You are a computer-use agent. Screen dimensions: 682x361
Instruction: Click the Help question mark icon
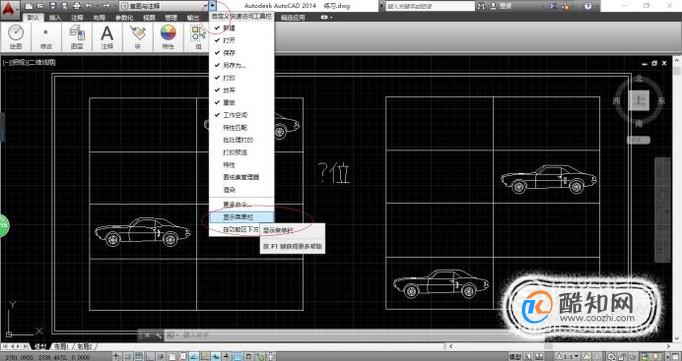click(x=588, y=6)
